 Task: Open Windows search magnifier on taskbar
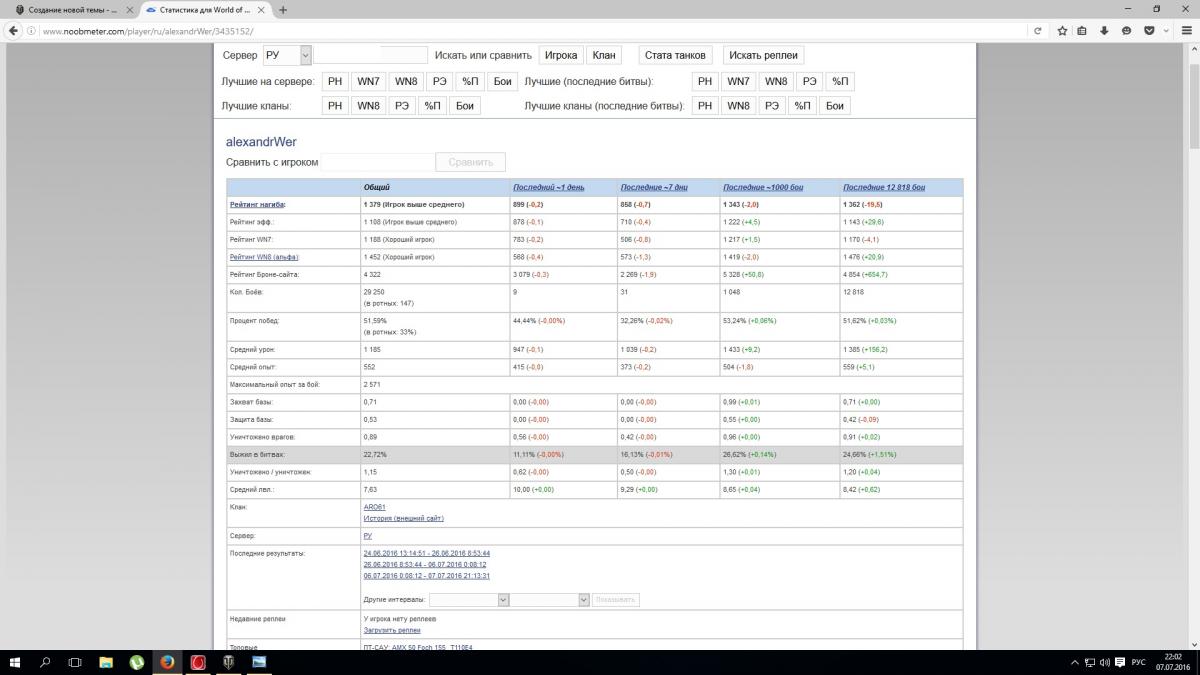[45, 662]
